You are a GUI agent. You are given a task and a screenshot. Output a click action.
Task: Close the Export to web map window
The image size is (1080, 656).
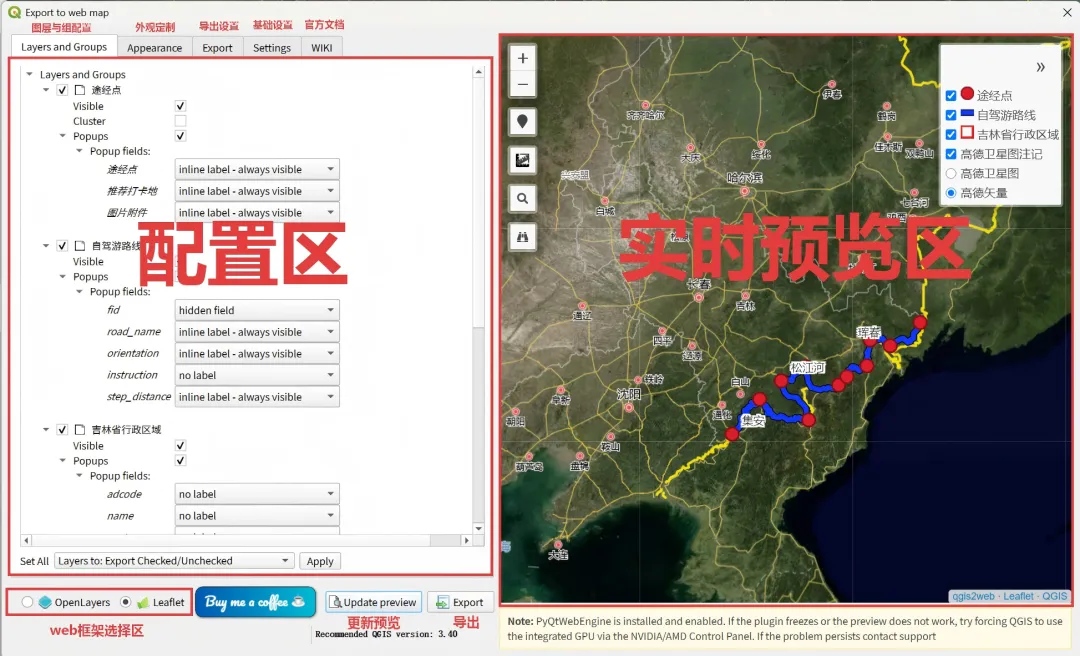(1066, 12)
